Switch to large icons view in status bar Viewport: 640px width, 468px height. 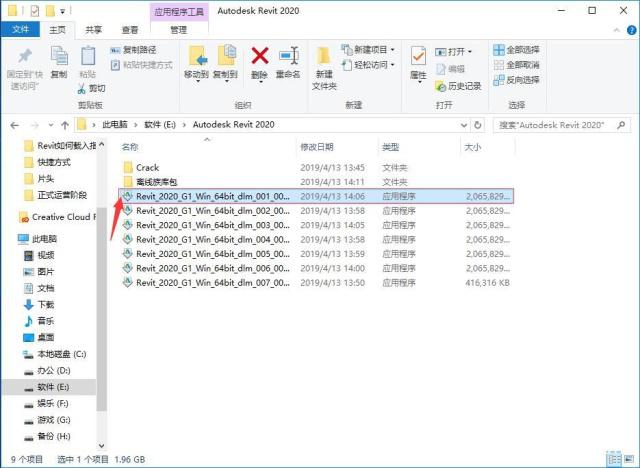(630, 459)
